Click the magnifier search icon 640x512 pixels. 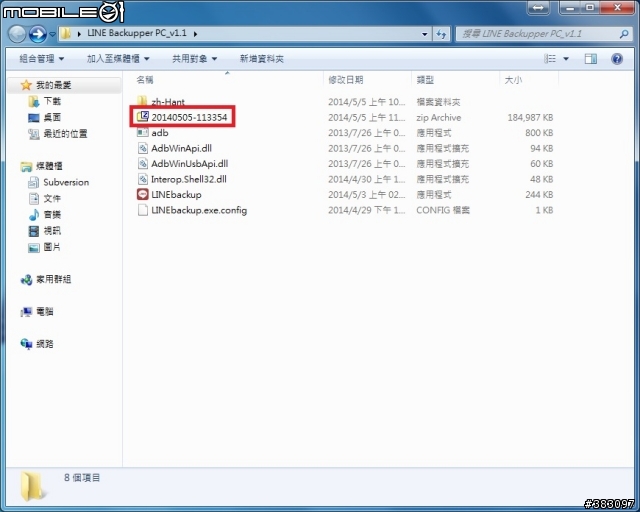[x=623, y=34]
